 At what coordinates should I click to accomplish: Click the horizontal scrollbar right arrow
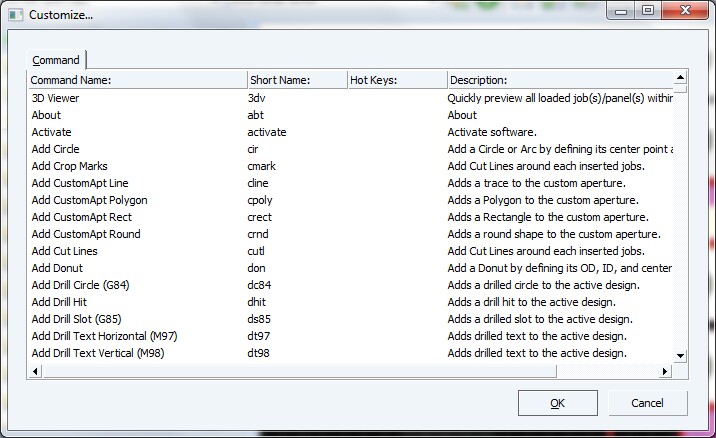[x=664, y=371]
